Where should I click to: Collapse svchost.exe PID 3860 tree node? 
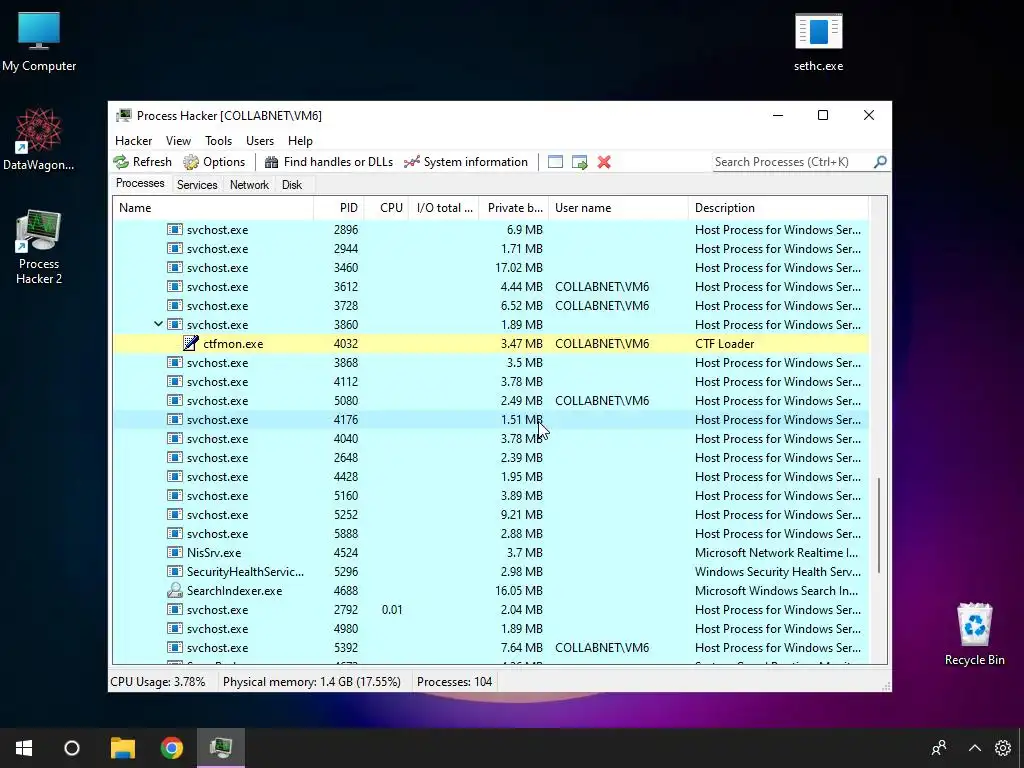[158, 324]
